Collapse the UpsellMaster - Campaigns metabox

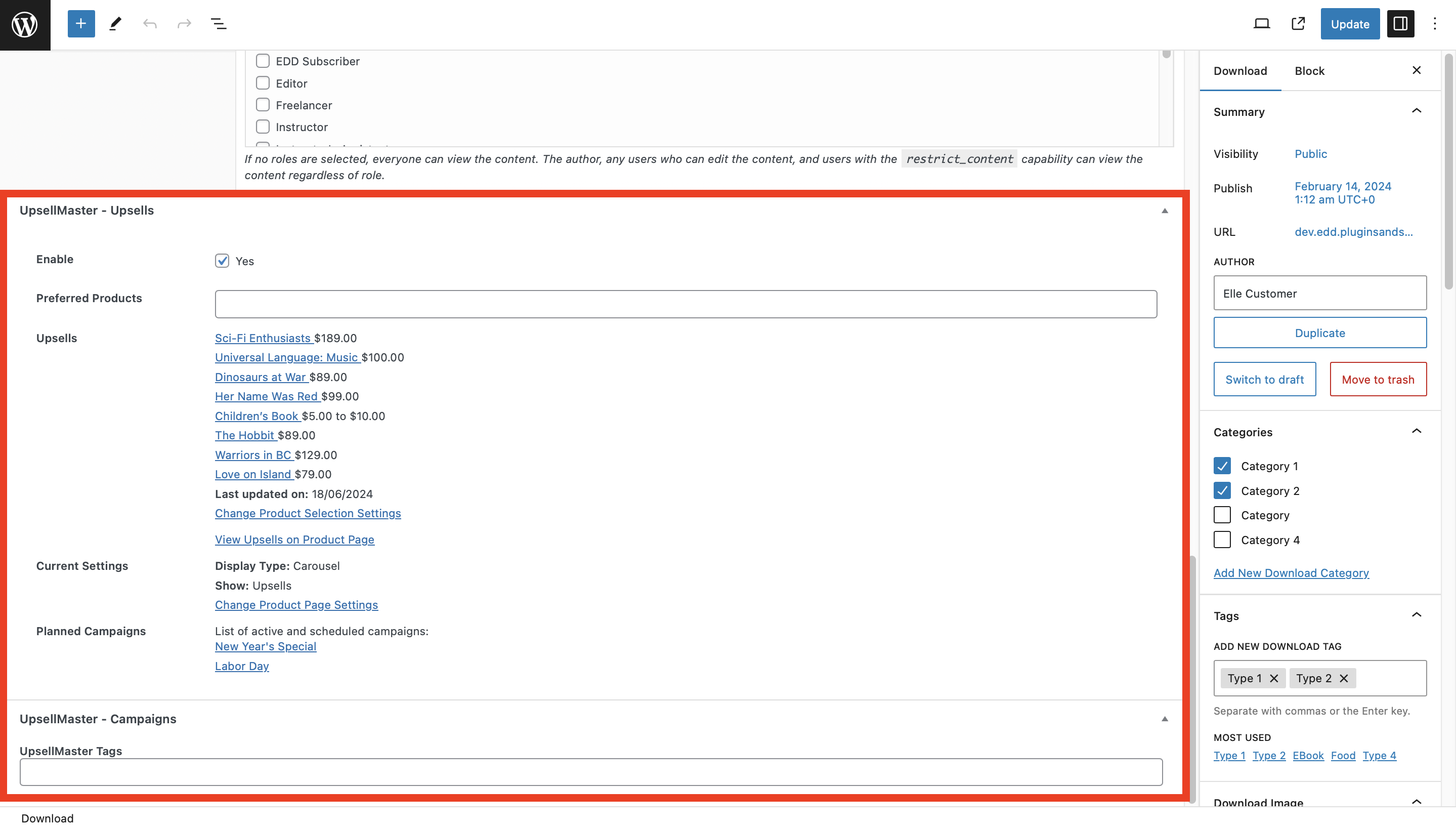[x=1165, y=719]
